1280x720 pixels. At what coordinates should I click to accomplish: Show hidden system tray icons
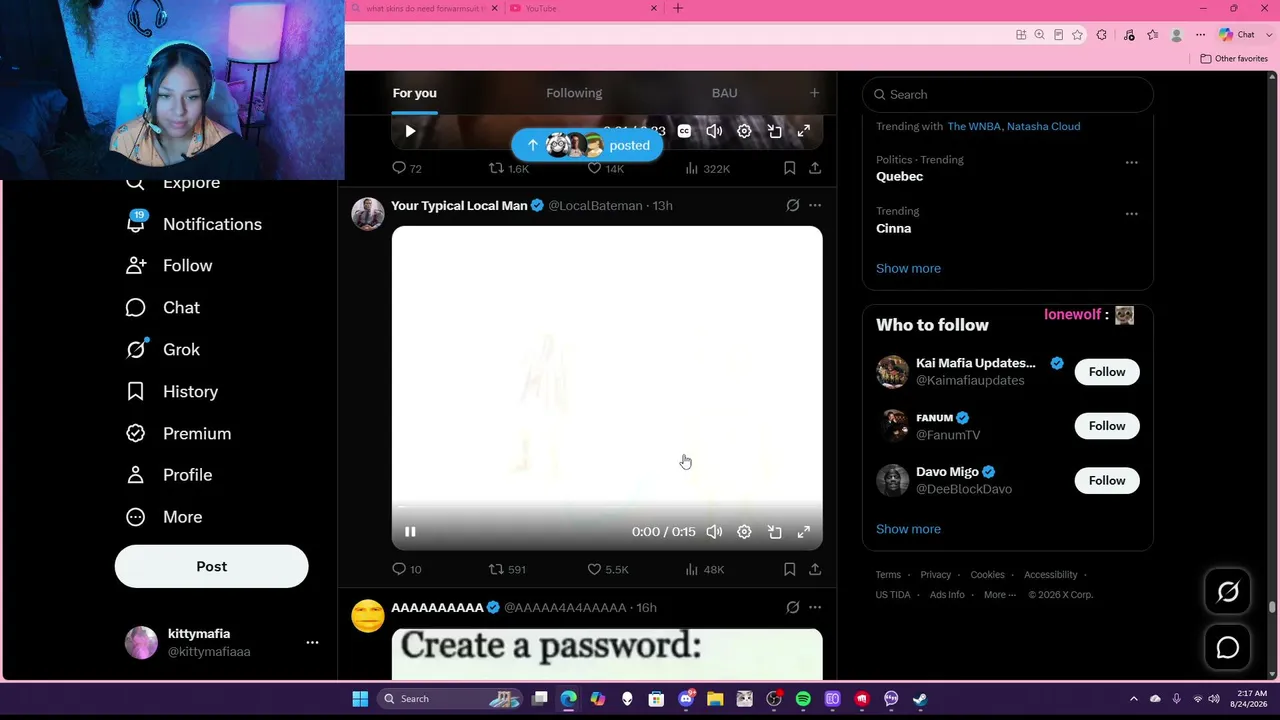click(x=1133, y=699)
